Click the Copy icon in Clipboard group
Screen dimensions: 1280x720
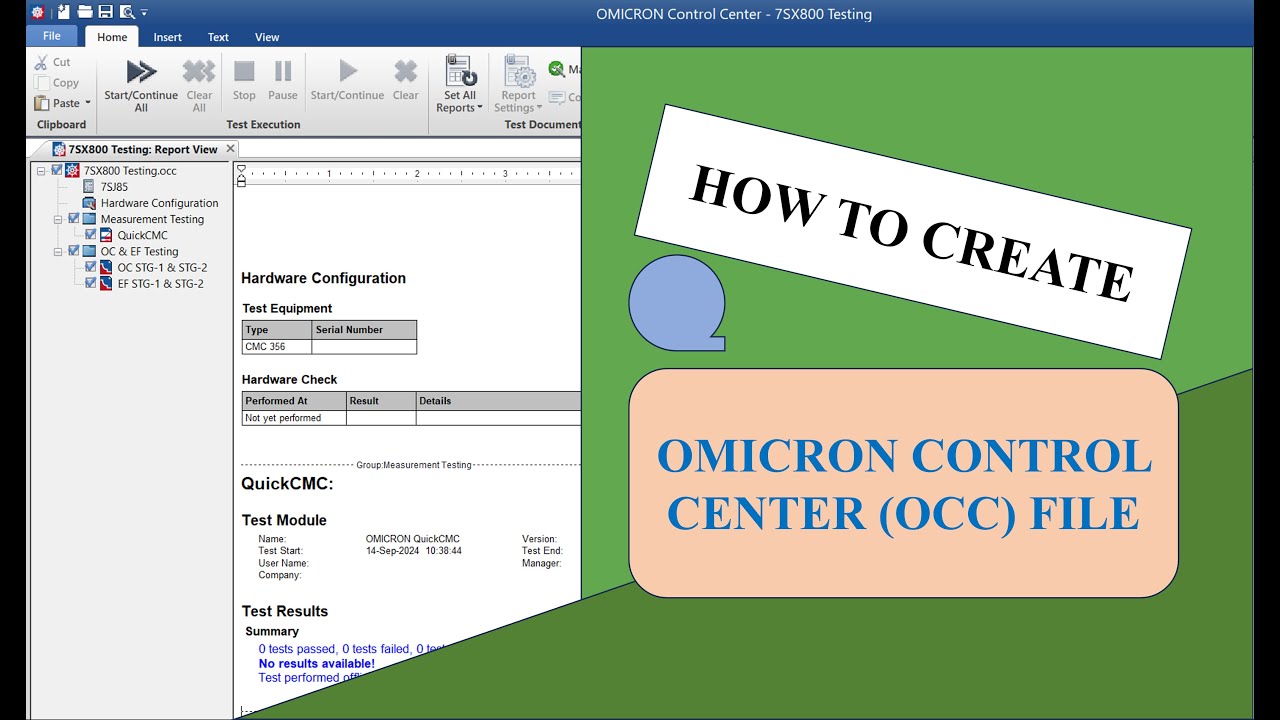coord(42,83)
